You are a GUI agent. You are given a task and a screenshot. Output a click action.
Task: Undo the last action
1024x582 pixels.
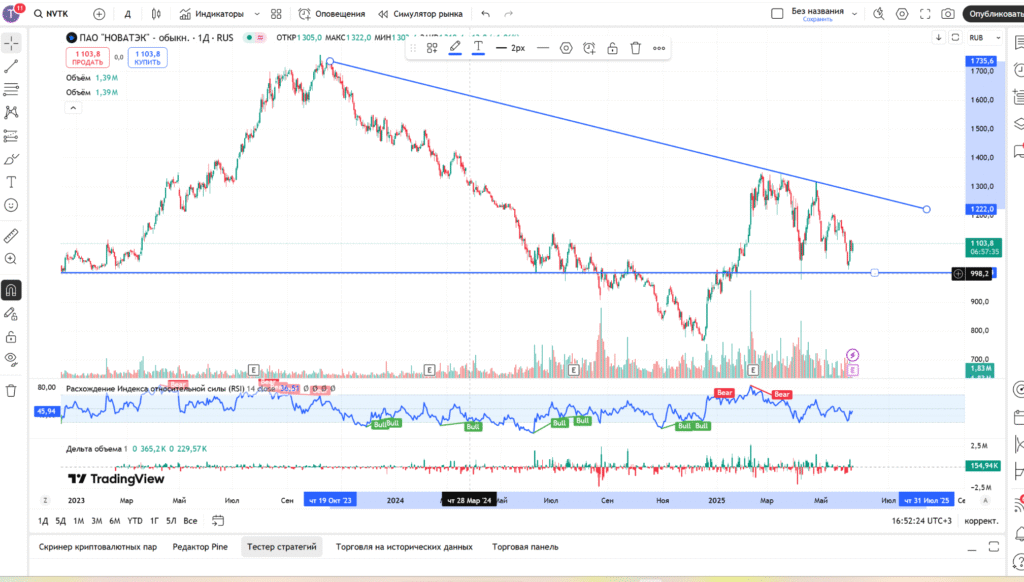[485, 14]
